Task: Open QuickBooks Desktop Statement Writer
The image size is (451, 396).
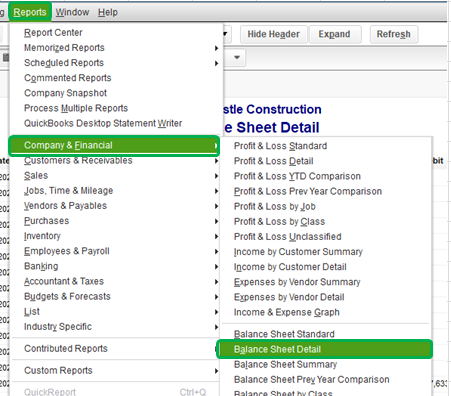Action: coord(116,123)
